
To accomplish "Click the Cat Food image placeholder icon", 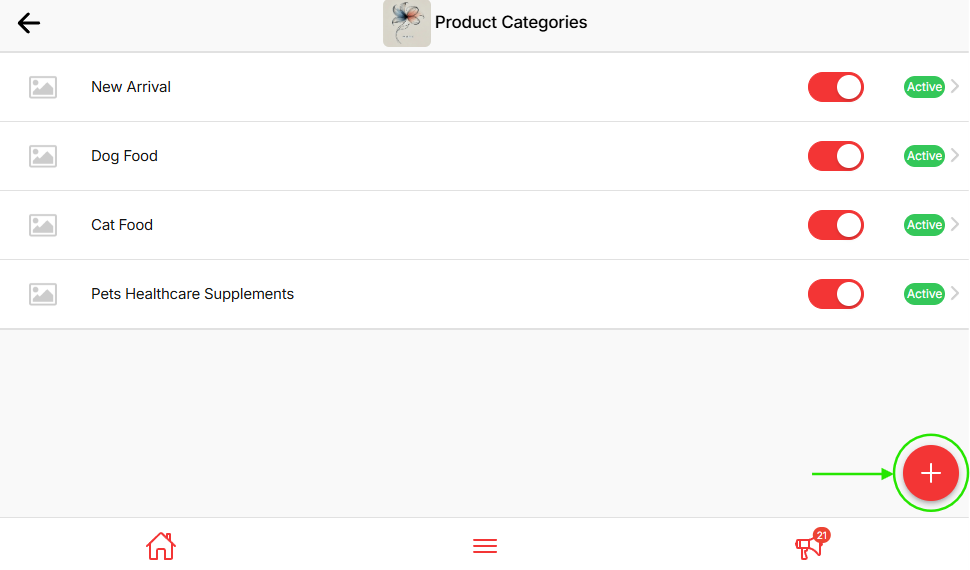I will [x=43, y=225].
